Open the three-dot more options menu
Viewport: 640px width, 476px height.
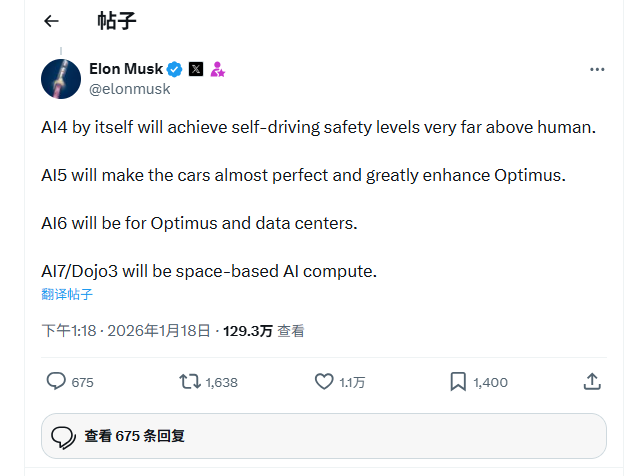[597, 69]
